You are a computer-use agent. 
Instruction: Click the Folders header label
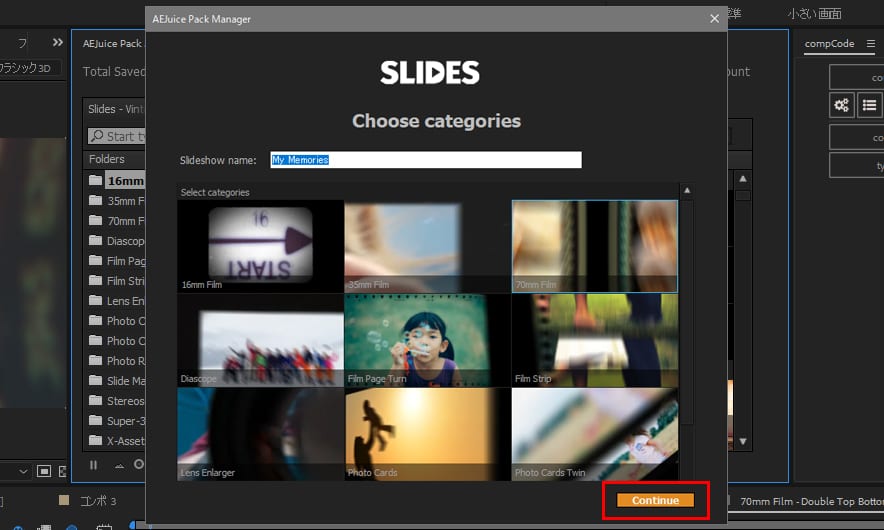[107, 159]
